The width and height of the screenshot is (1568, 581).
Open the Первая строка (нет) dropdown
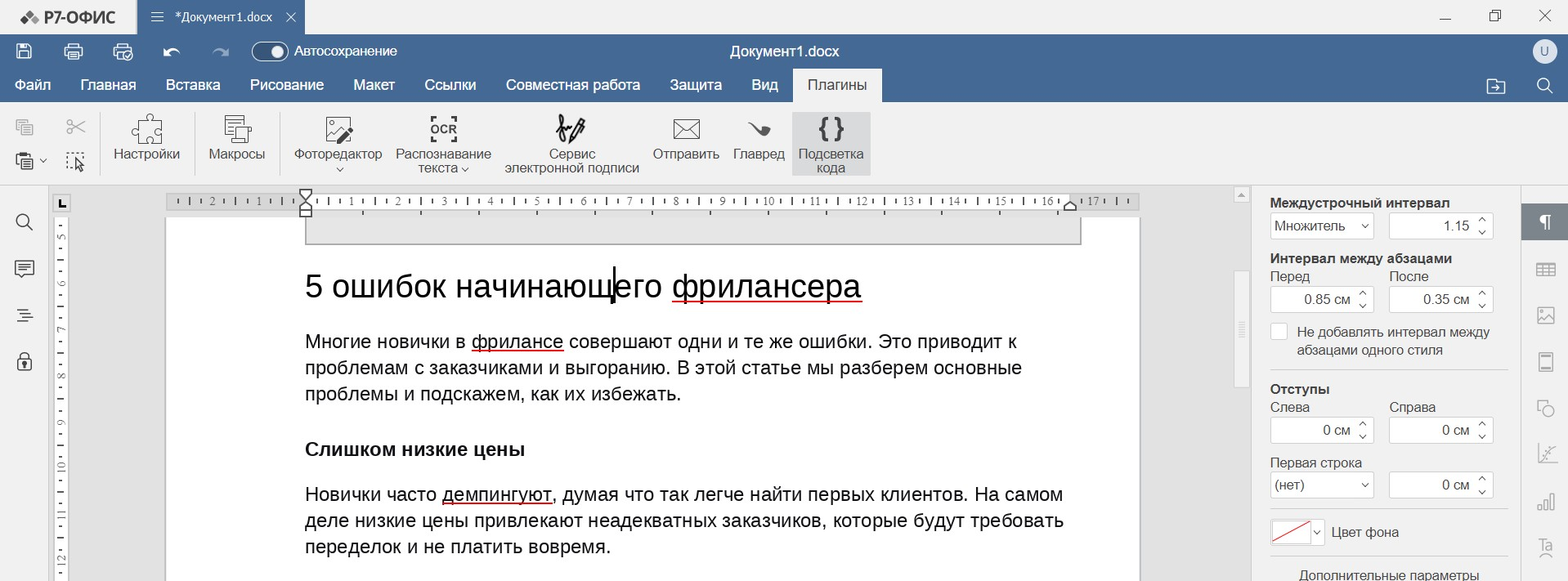pyautogui.click(x=1322, y=485)
